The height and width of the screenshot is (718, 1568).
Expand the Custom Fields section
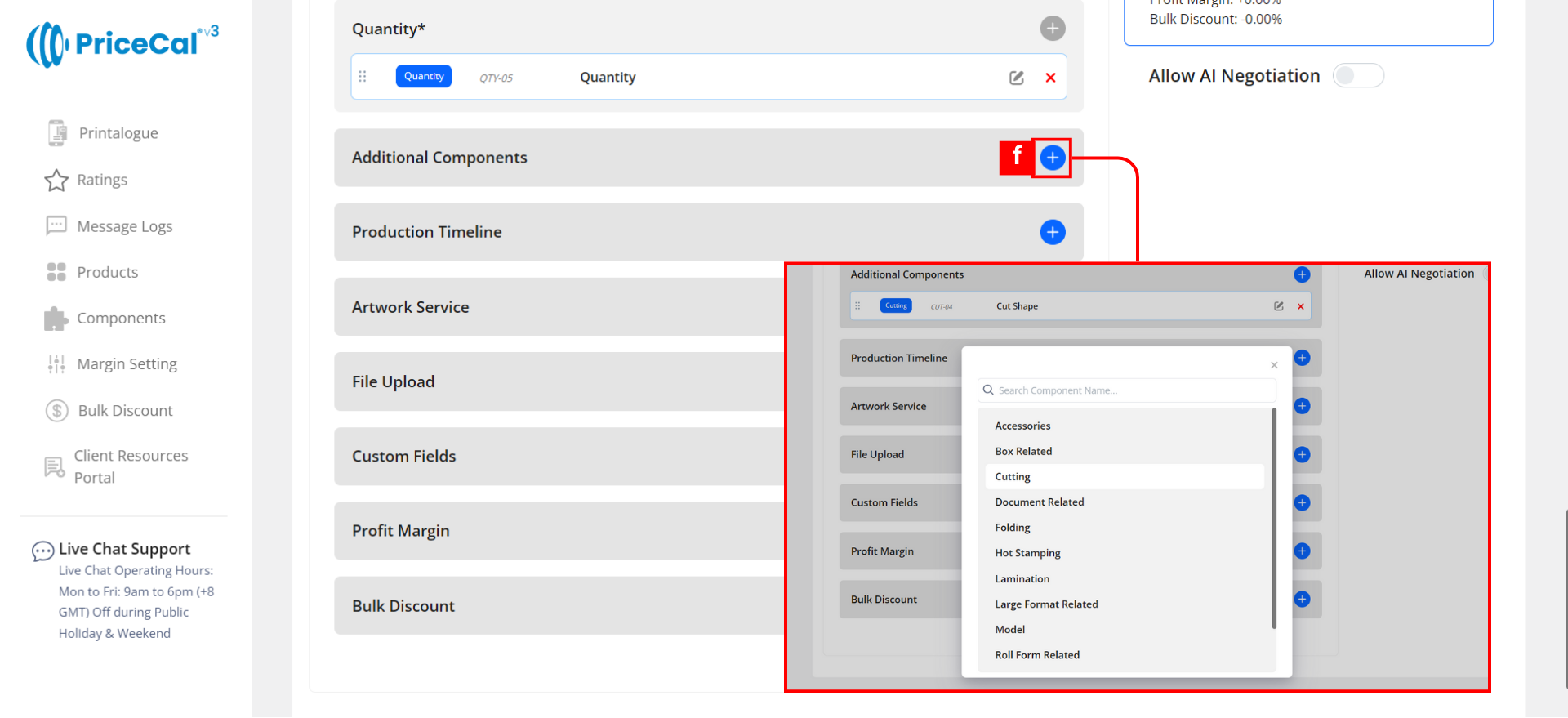click(403, 457)
